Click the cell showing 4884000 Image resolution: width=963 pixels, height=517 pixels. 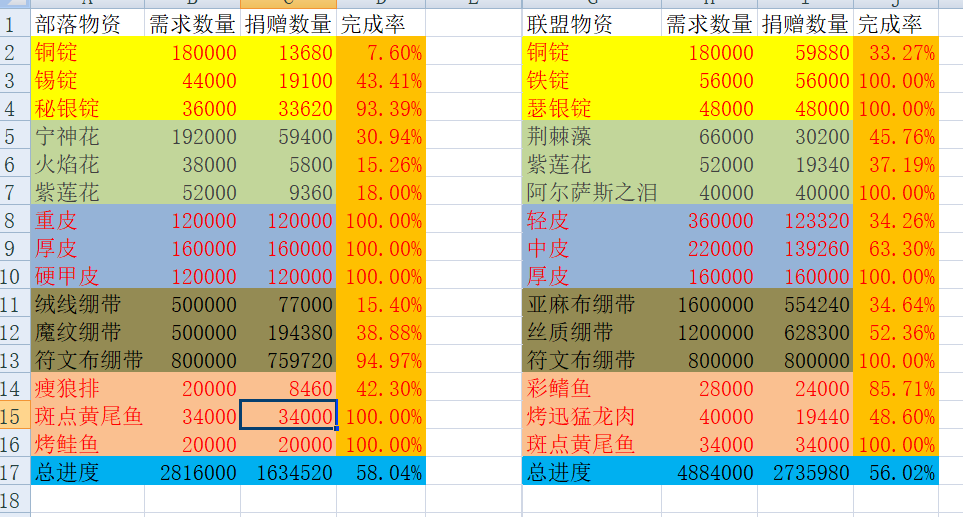(x=709, y=472)
